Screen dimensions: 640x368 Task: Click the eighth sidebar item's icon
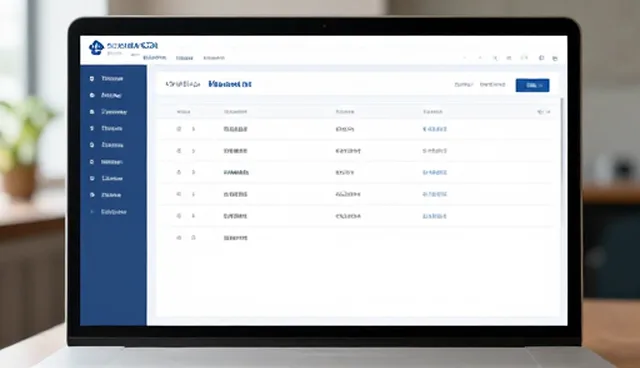click(92, 195)
